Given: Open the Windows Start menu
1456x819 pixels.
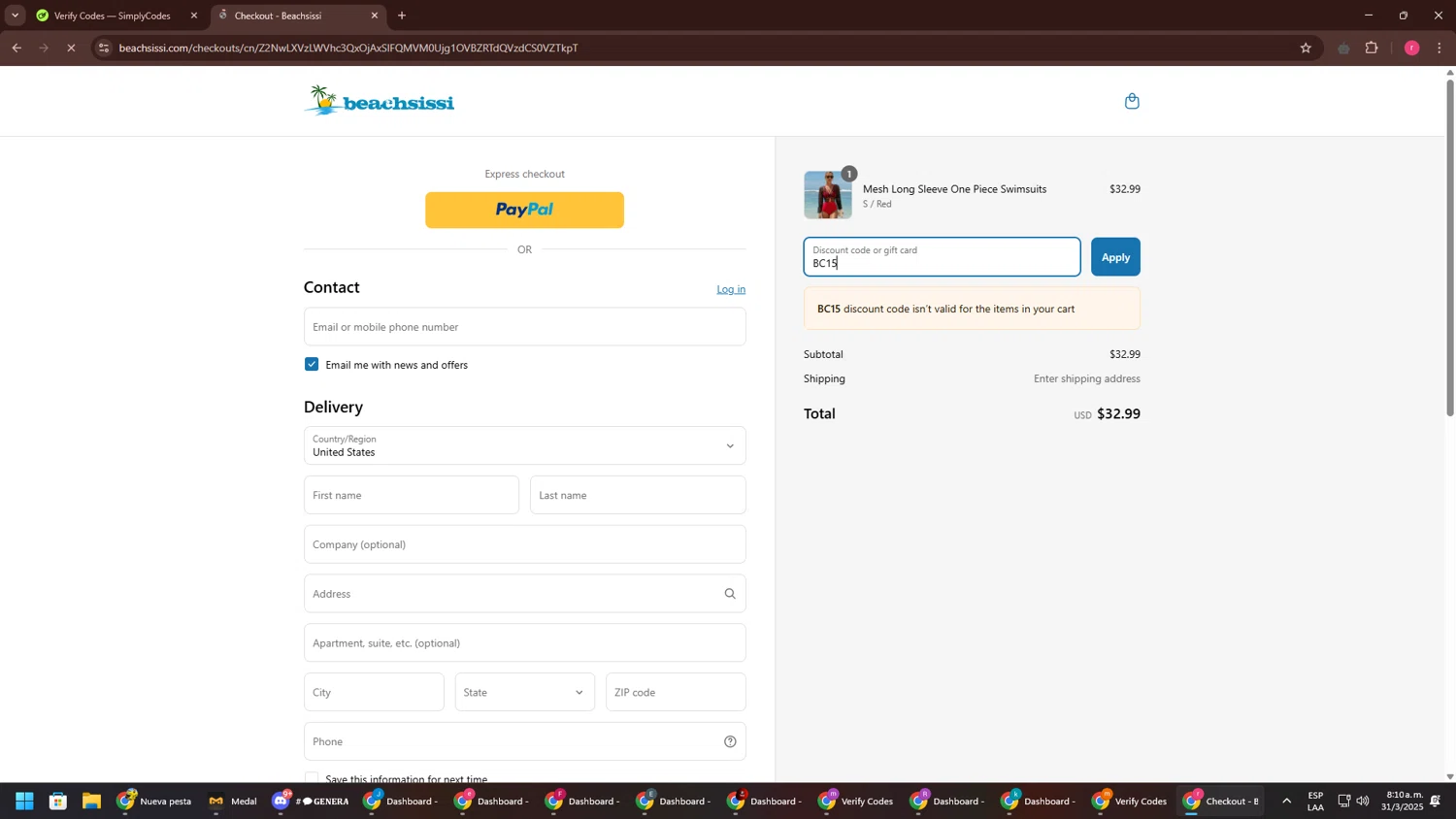Looking at the screenshot, I should (24, 802).
